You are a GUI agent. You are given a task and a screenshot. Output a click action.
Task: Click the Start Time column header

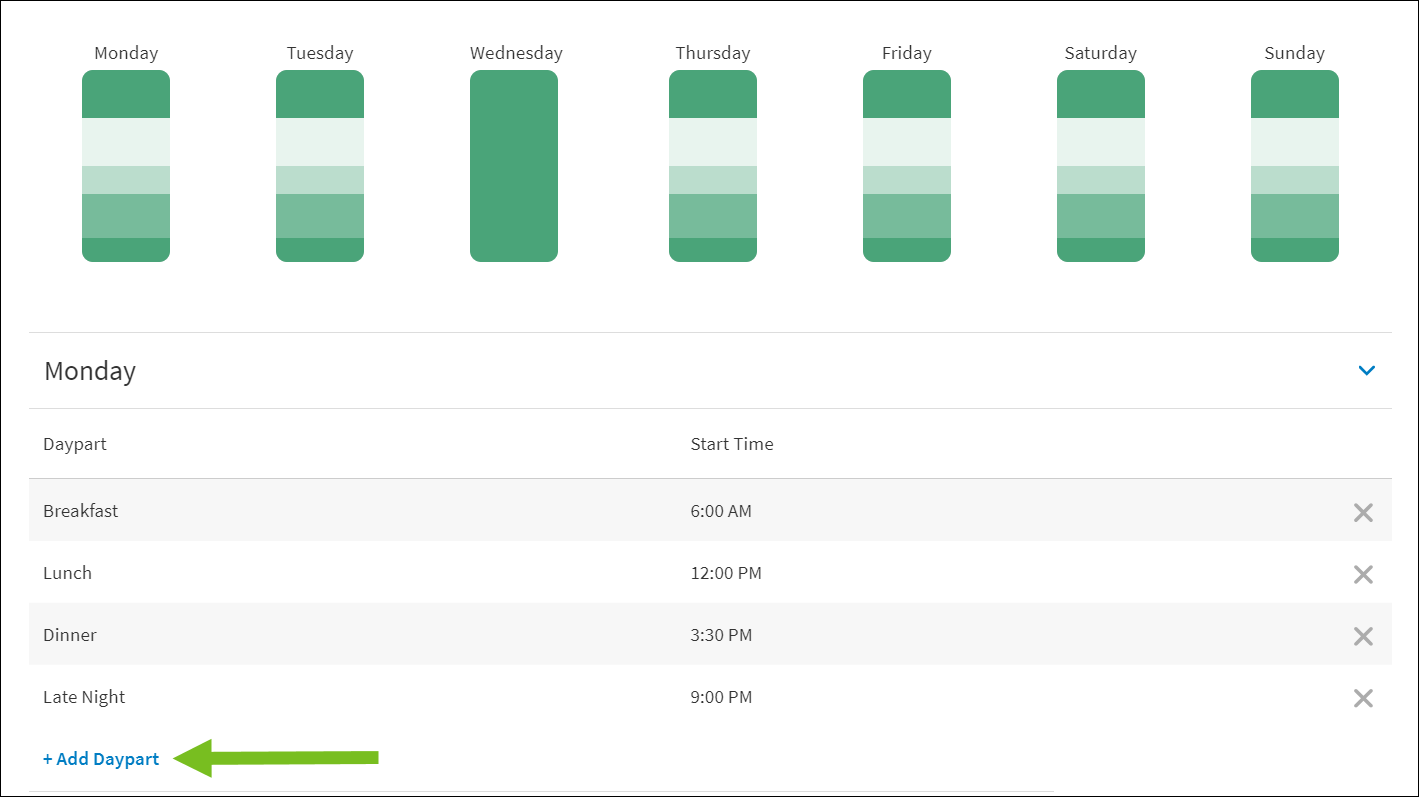(x=732, y=444)
